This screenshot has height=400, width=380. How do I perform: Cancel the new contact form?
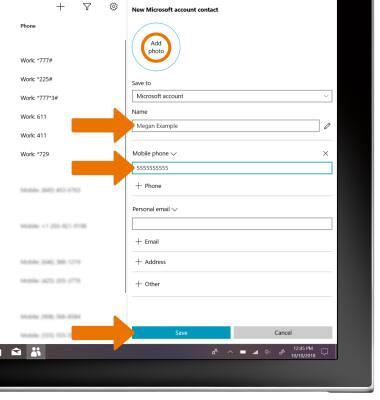coord(283,333)
